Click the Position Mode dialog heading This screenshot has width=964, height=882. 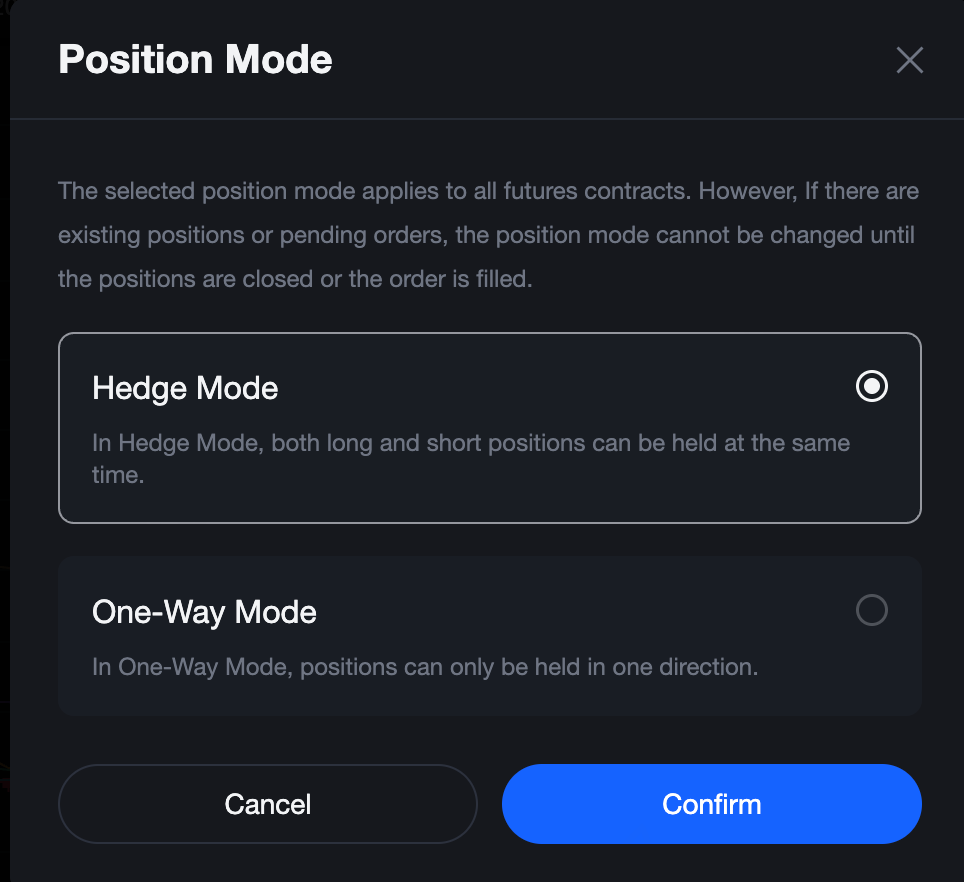click(195, 60)
